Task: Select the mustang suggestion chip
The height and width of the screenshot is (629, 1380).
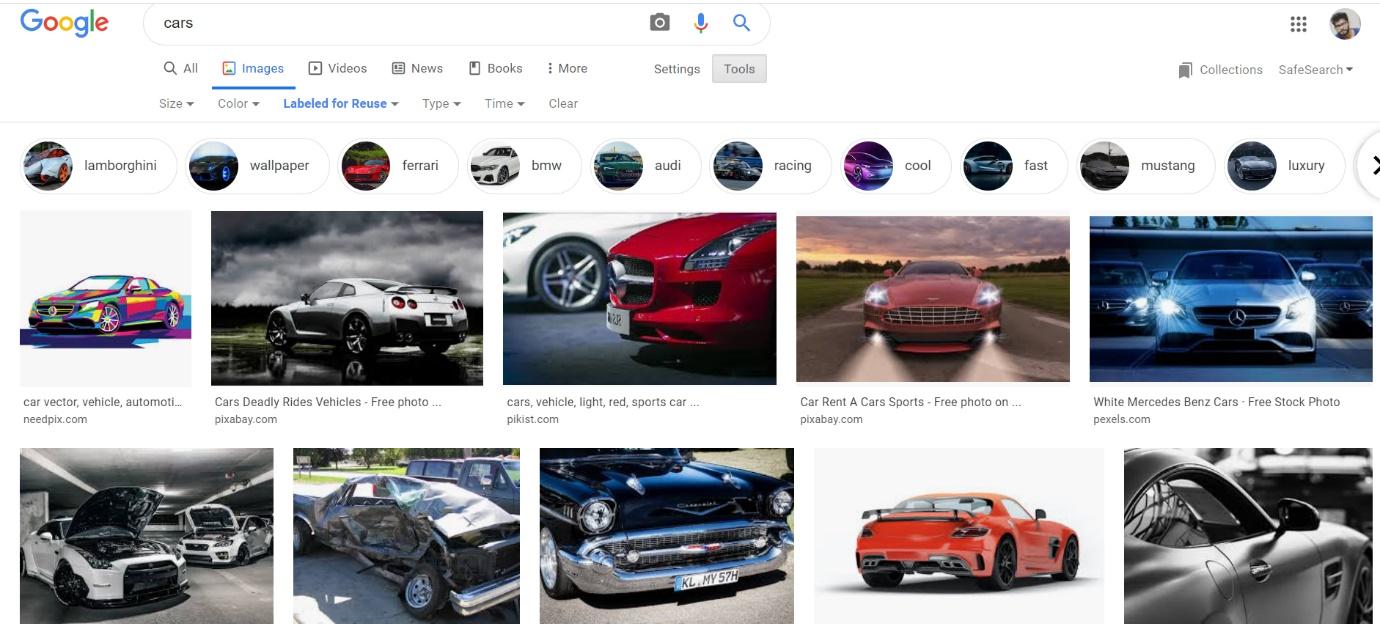Action: tap(1146, 166)
